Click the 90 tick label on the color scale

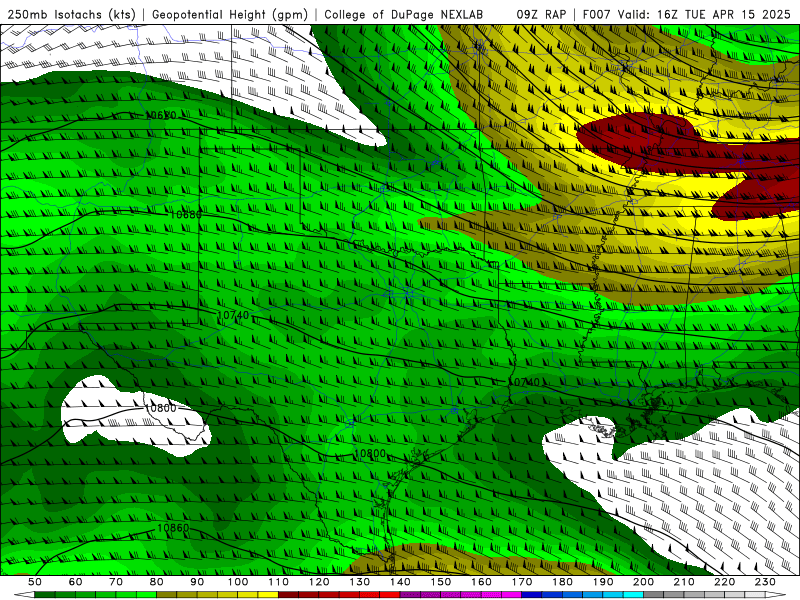(x=197, y=582)
